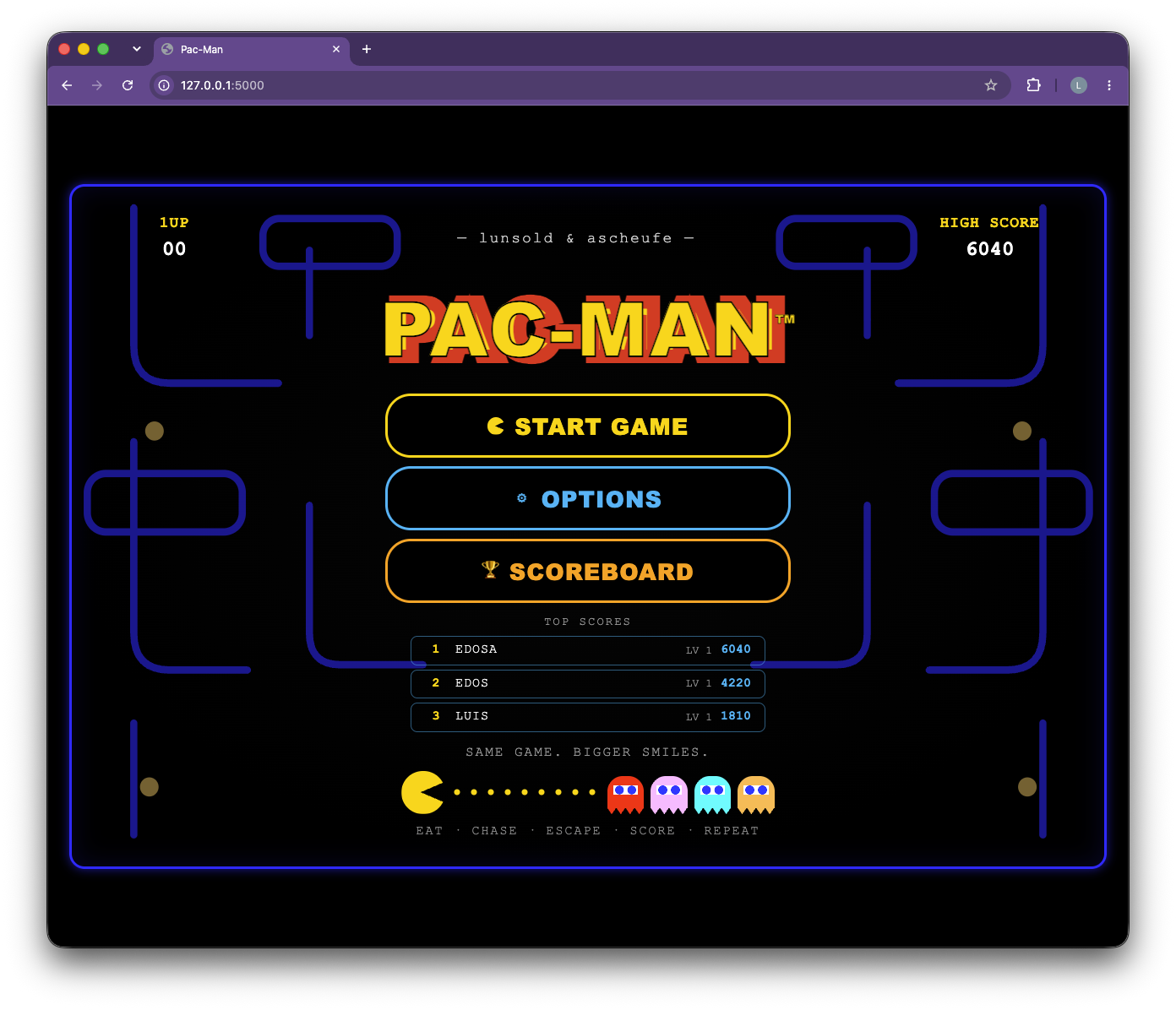Open the OPTIONS menu button
Screen dimensions: 1176x1010
[588, 498]
